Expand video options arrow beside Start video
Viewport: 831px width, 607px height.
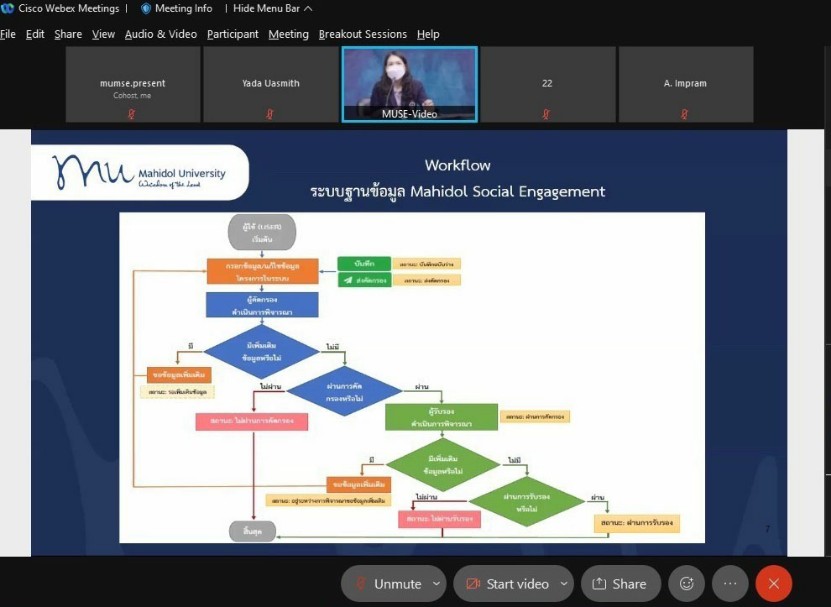(564, 584)
